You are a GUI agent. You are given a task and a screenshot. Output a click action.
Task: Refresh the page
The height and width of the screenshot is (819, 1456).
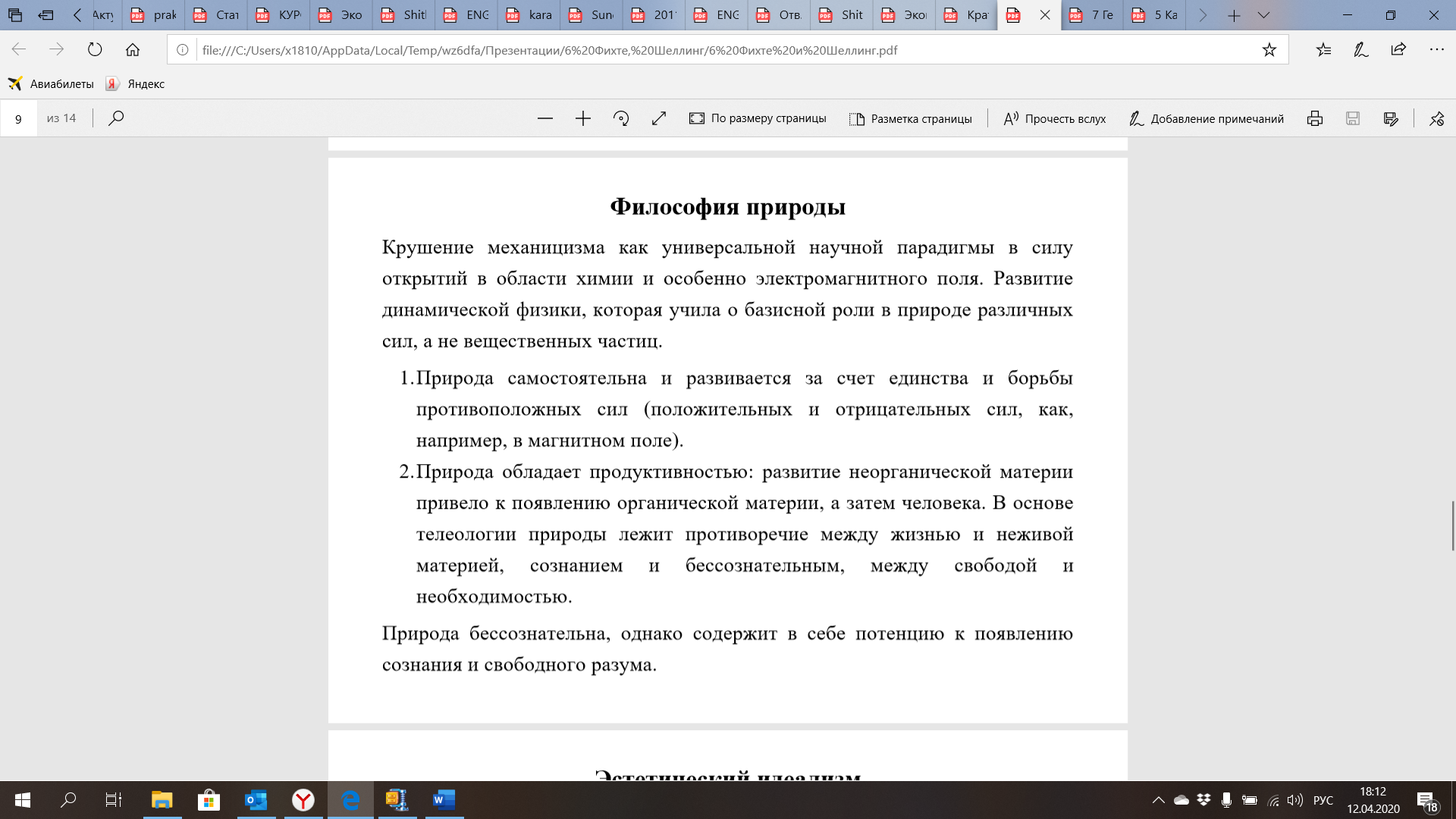coord(95,50)
